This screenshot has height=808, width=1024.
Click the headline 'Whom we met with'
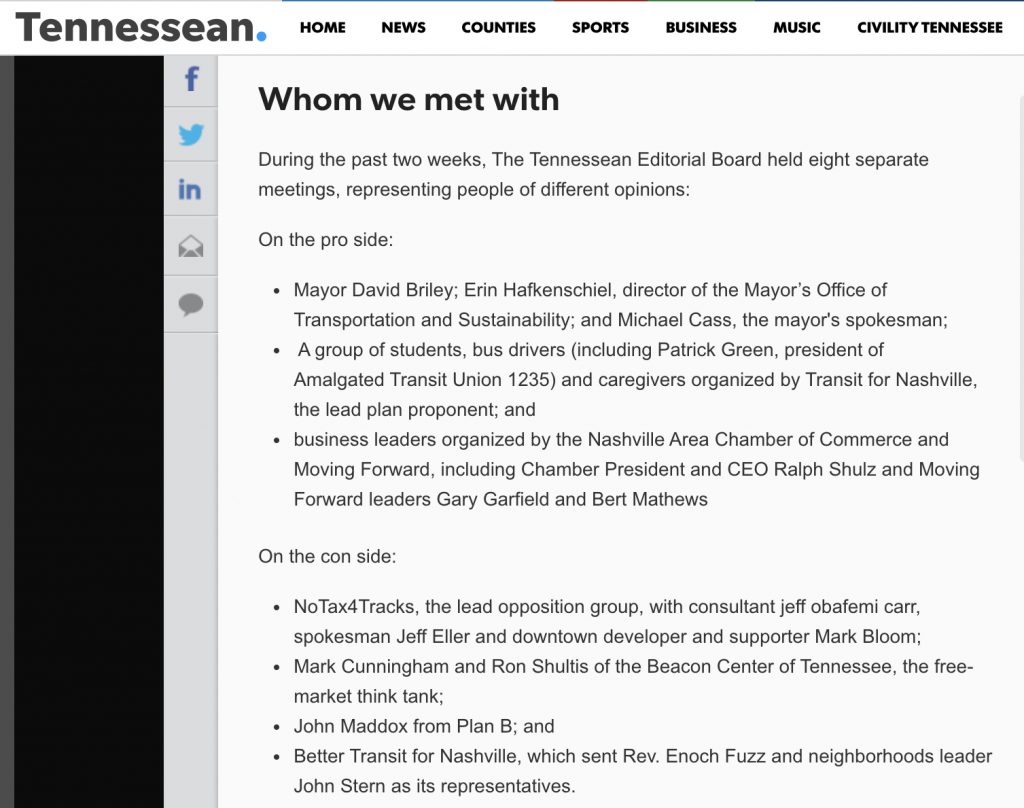click(x=408, y=100)
